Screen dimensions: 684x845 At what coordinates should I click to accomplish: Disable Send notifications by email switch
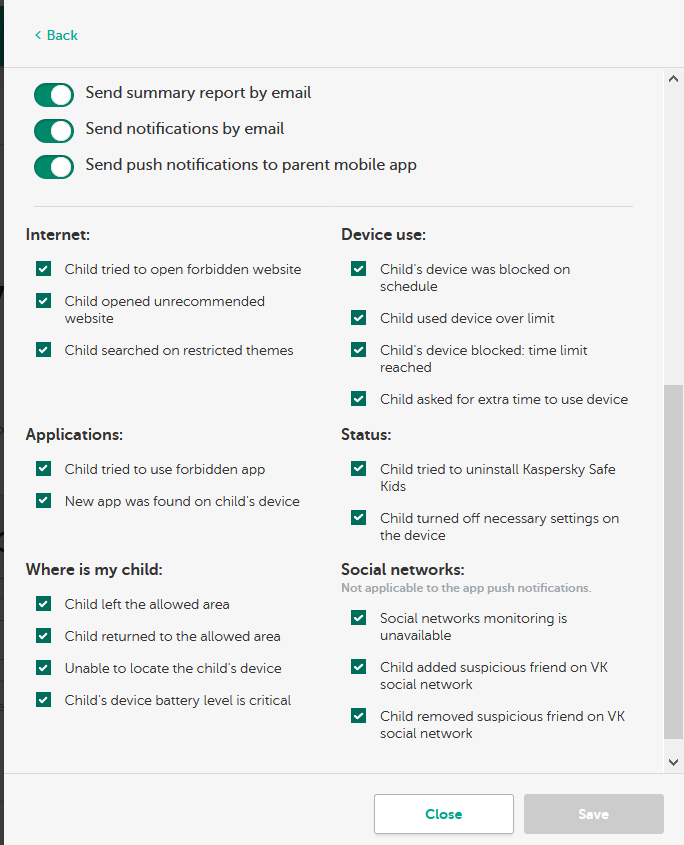54,130
